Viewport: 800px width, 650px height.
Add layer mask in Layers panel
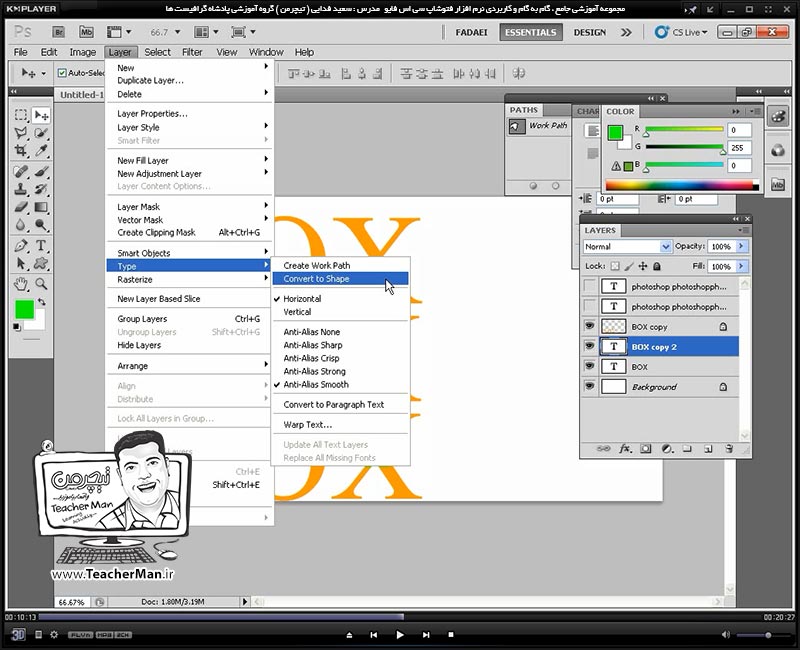coord(646,449)
